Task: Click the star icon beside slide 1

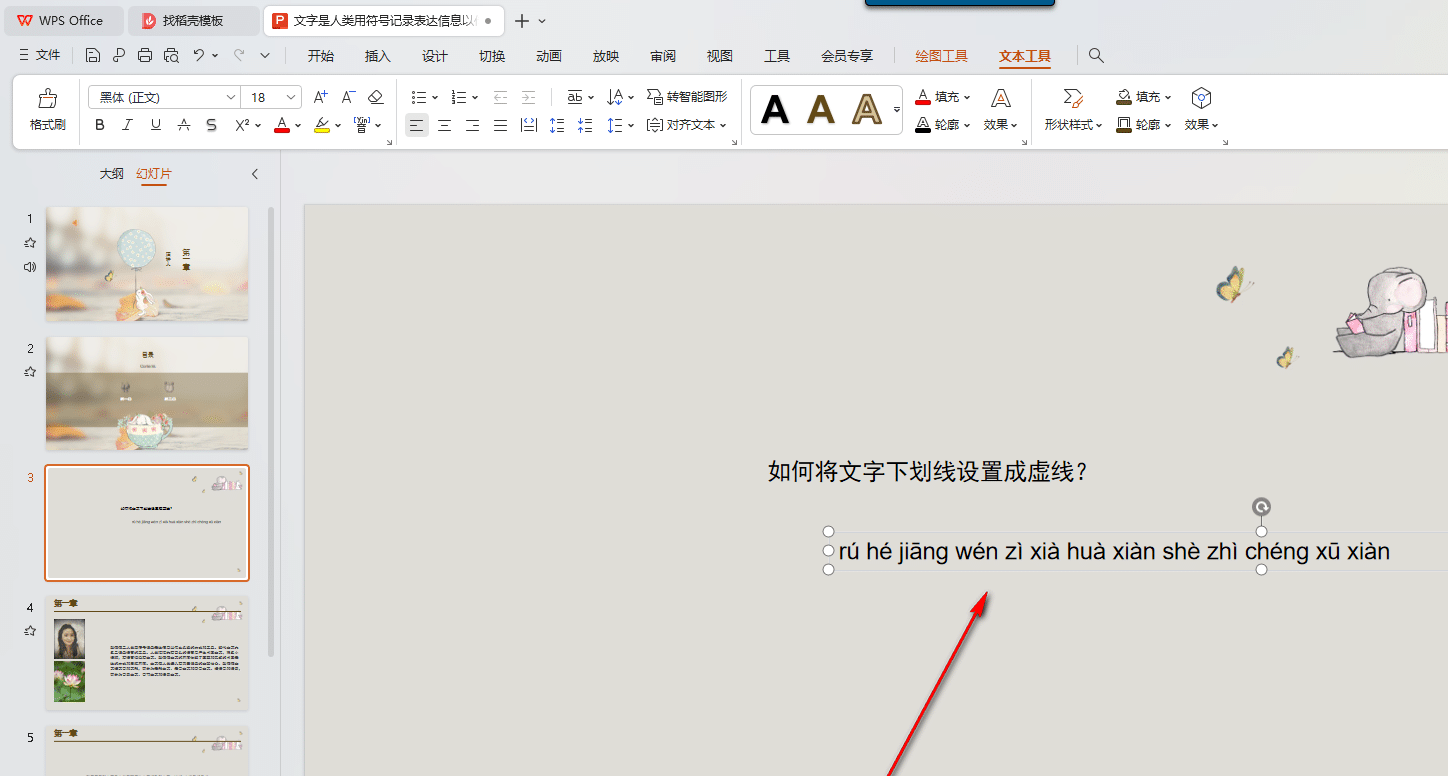Action: 30,243
